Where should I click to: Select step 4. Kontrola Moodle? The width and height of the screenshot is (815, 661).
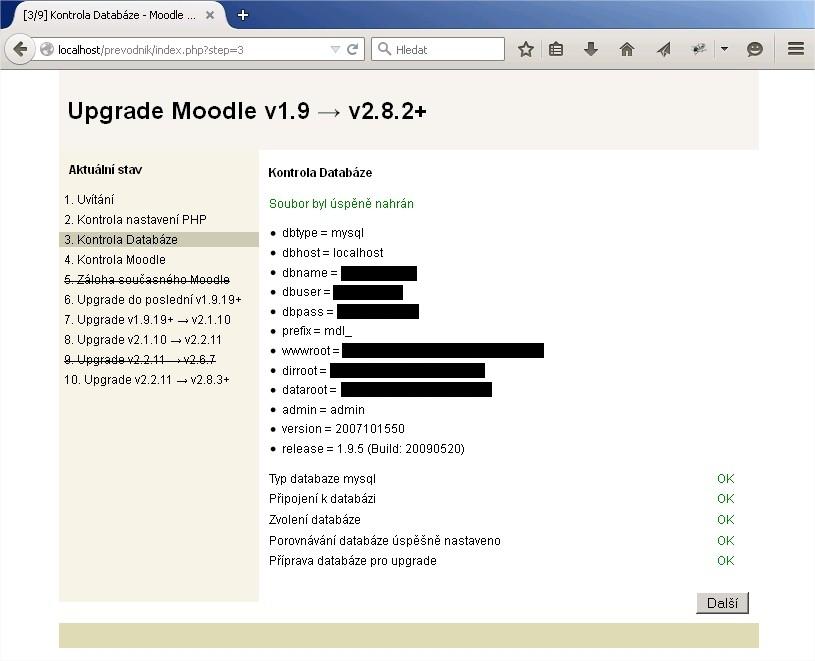pyautogui.click(x=115, y=260)
